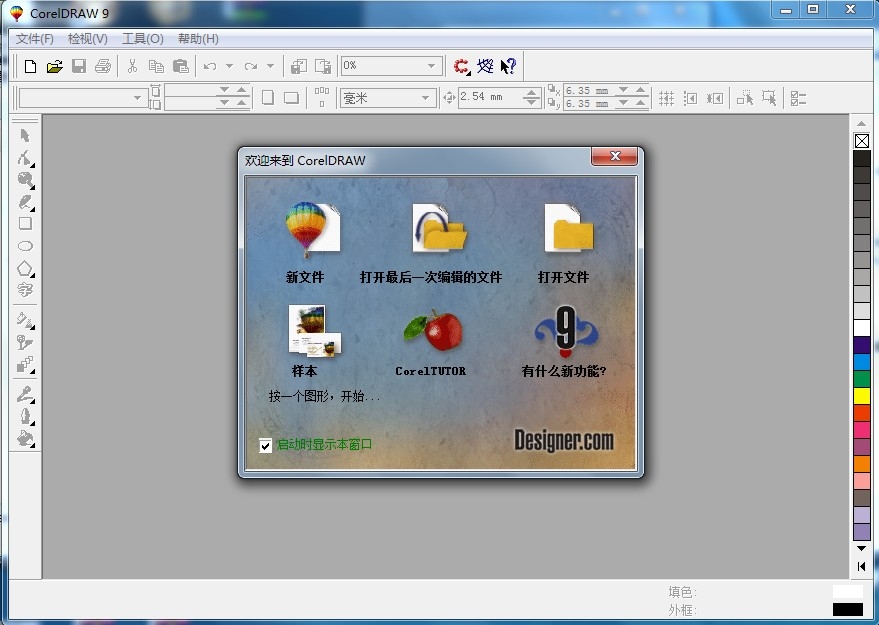Open the 帮助(H) menu
The width and height of the screenshot is (879, 625).
point(197,38)
